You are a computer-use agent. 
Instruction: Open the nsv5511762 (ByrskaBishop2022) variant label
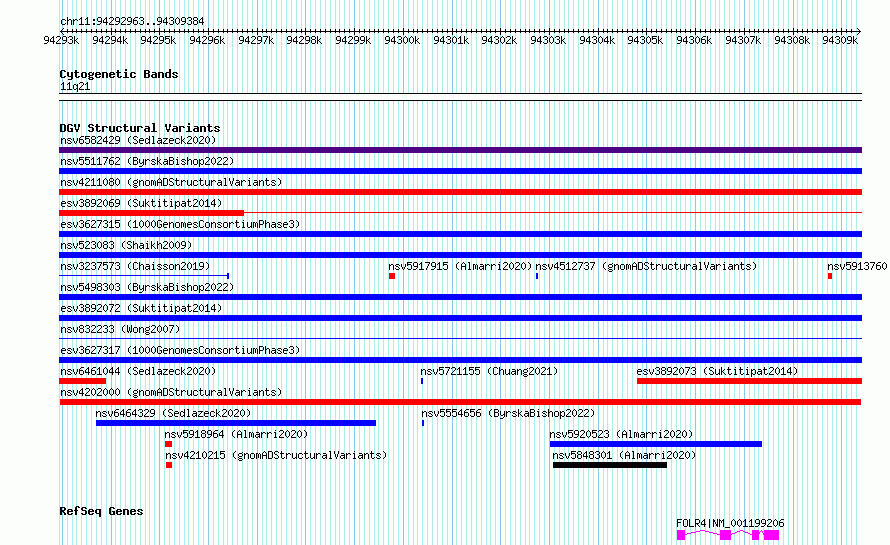click(x=147, y=161)
